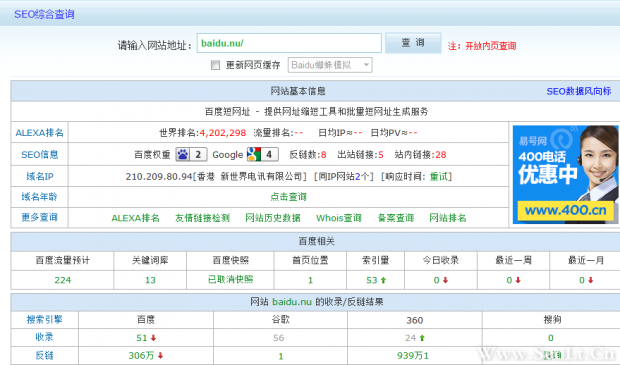Open the ALEXA排名 green link
This screenshot has width=620, height=365.
(135, 218)
